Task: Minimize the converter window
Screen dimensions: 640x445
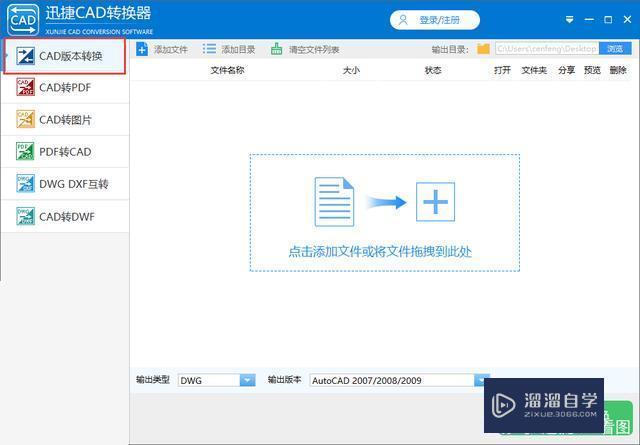Action: [589, 20]
